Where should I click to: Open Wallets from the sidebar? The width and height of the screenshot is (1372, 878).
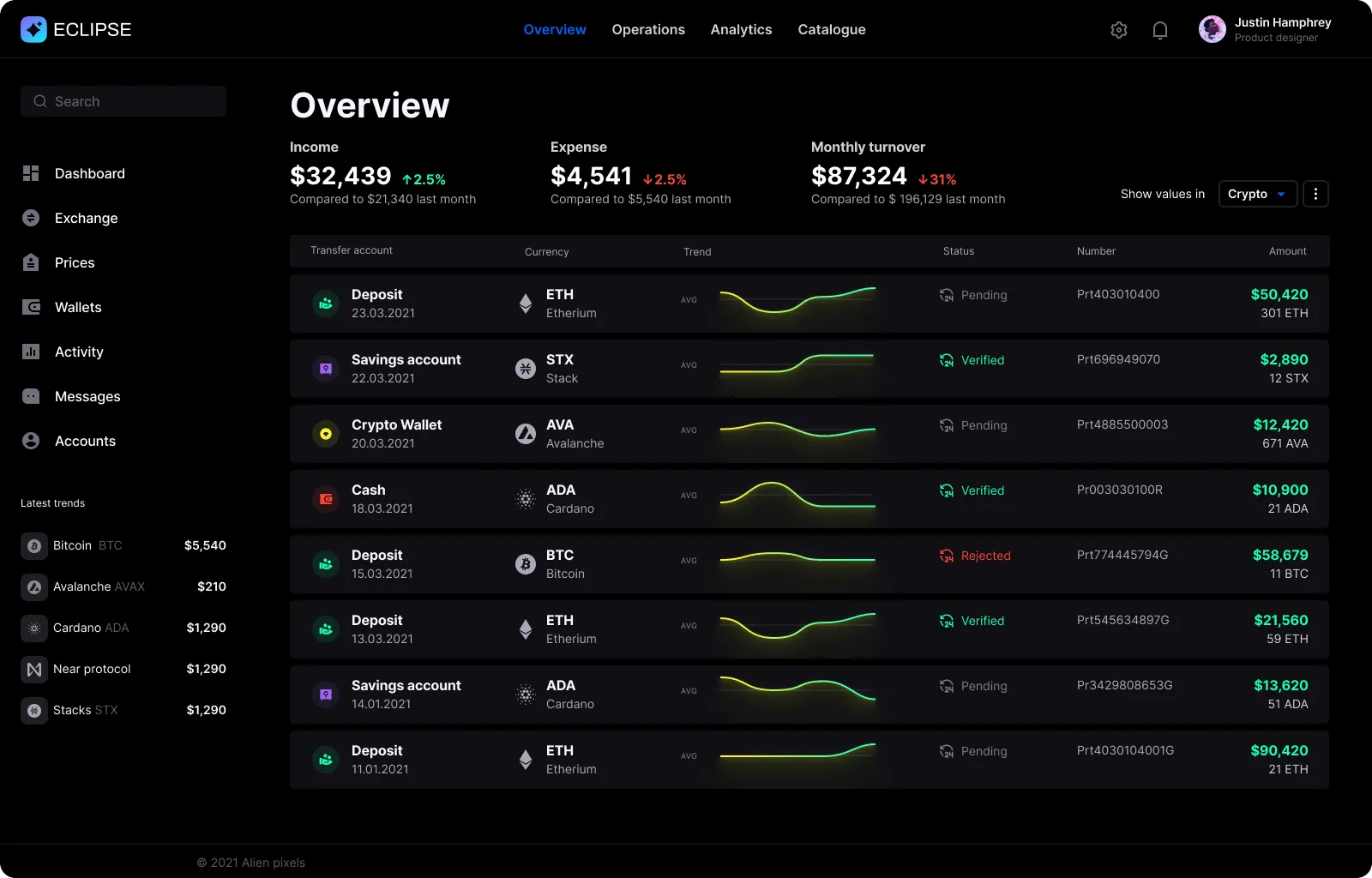point(77,307)
